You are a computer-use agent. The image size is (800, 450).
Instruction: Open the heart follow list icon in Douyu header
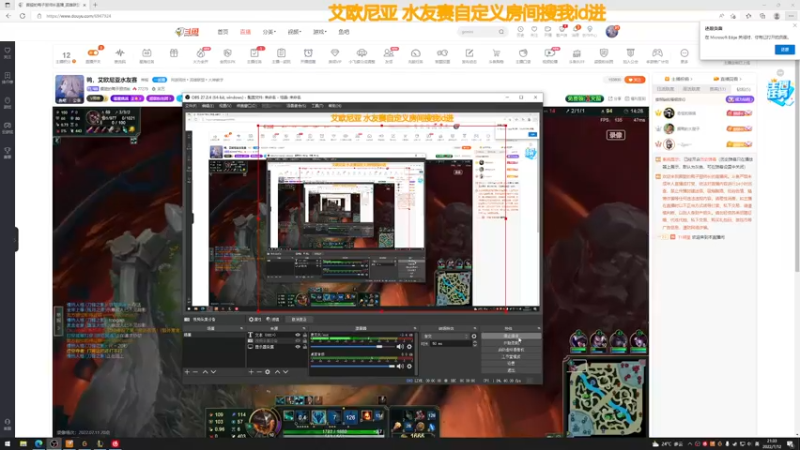pos(534,30)
